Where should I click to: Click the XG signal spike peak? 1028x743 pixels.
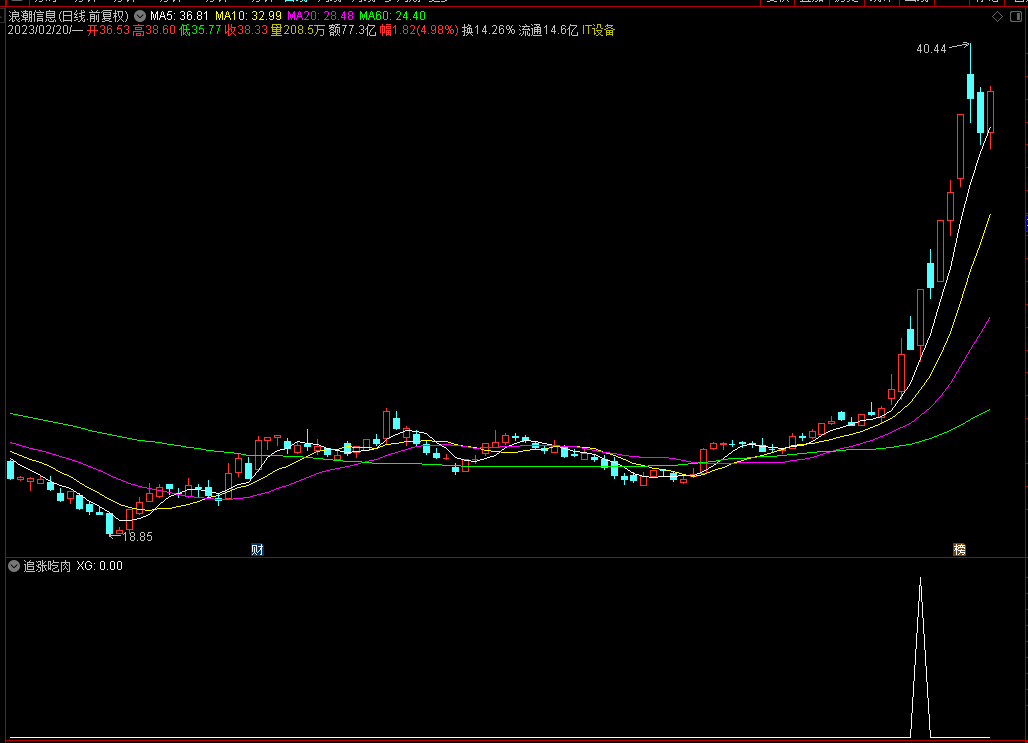[x=920, y=579]
